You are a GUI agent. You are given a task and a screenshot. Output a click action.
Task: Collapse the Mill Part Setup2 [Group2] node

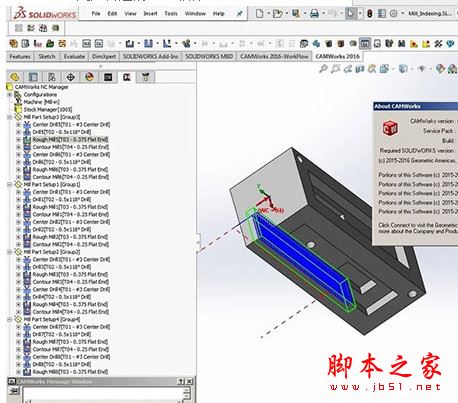tap(10, 252)
